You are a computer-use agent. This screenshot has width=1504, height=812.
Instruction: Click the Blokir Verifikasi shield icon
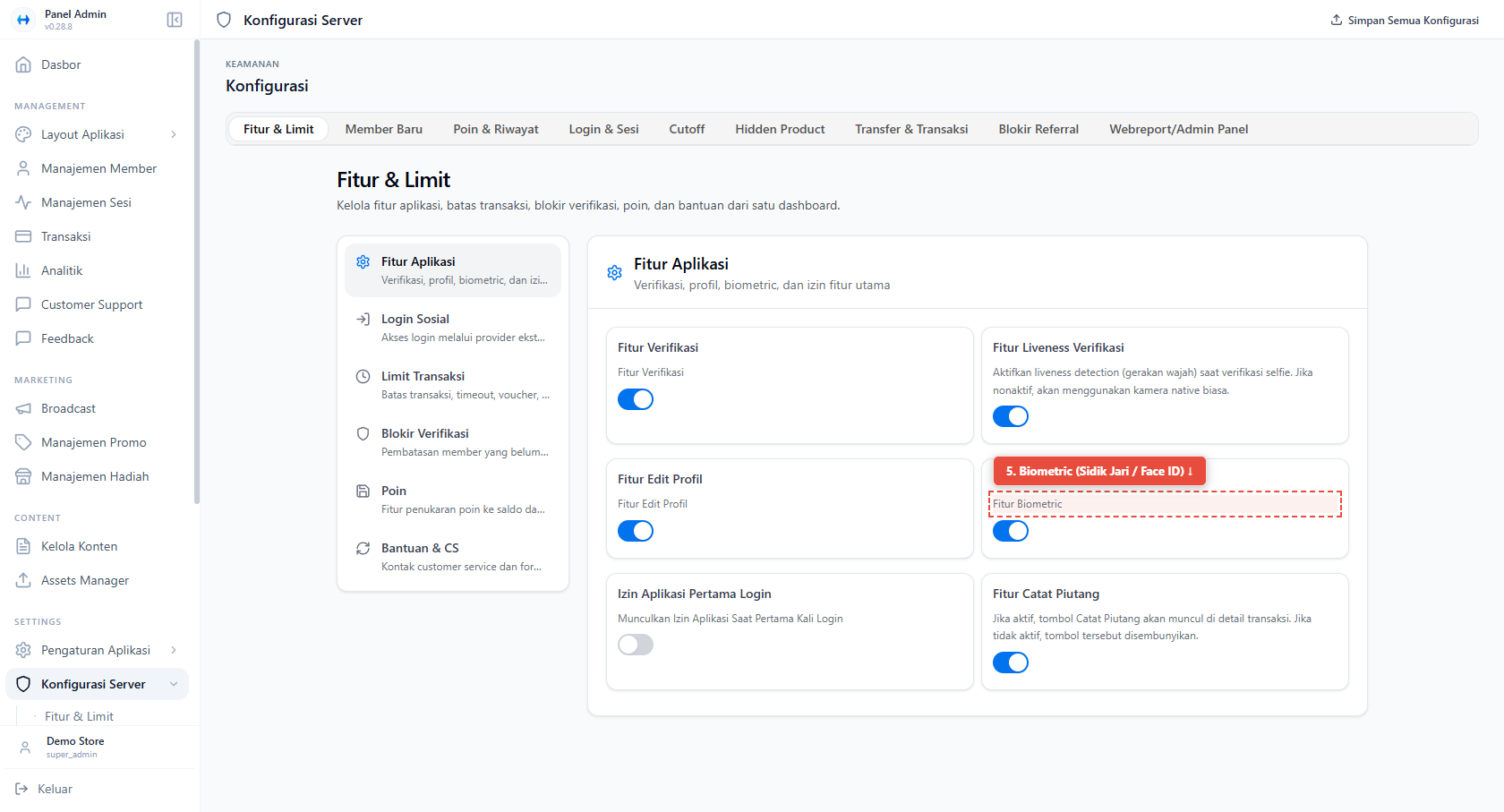363,433
